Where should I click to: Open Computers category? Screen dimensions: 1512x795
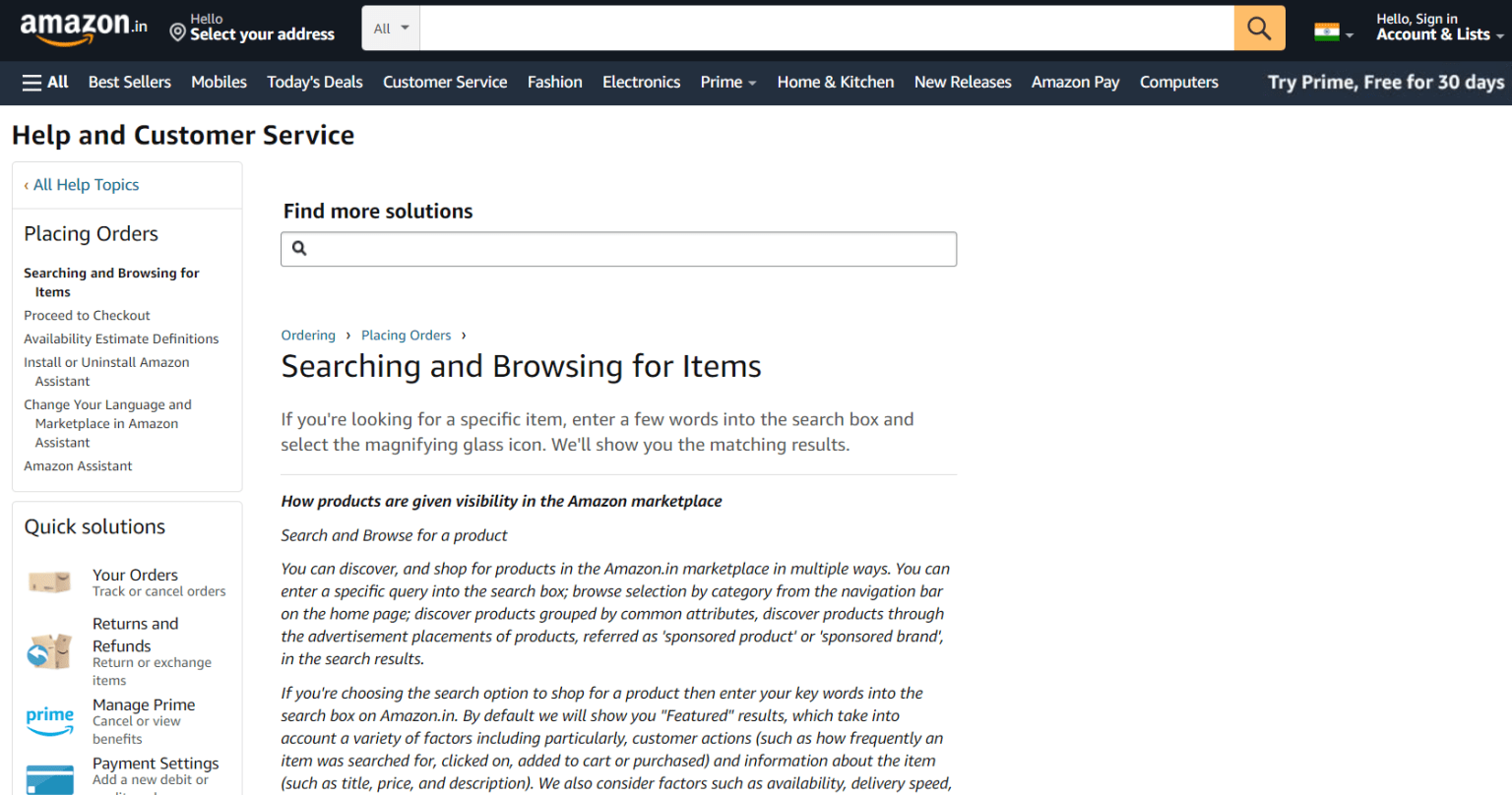[x=1179, y=83]
